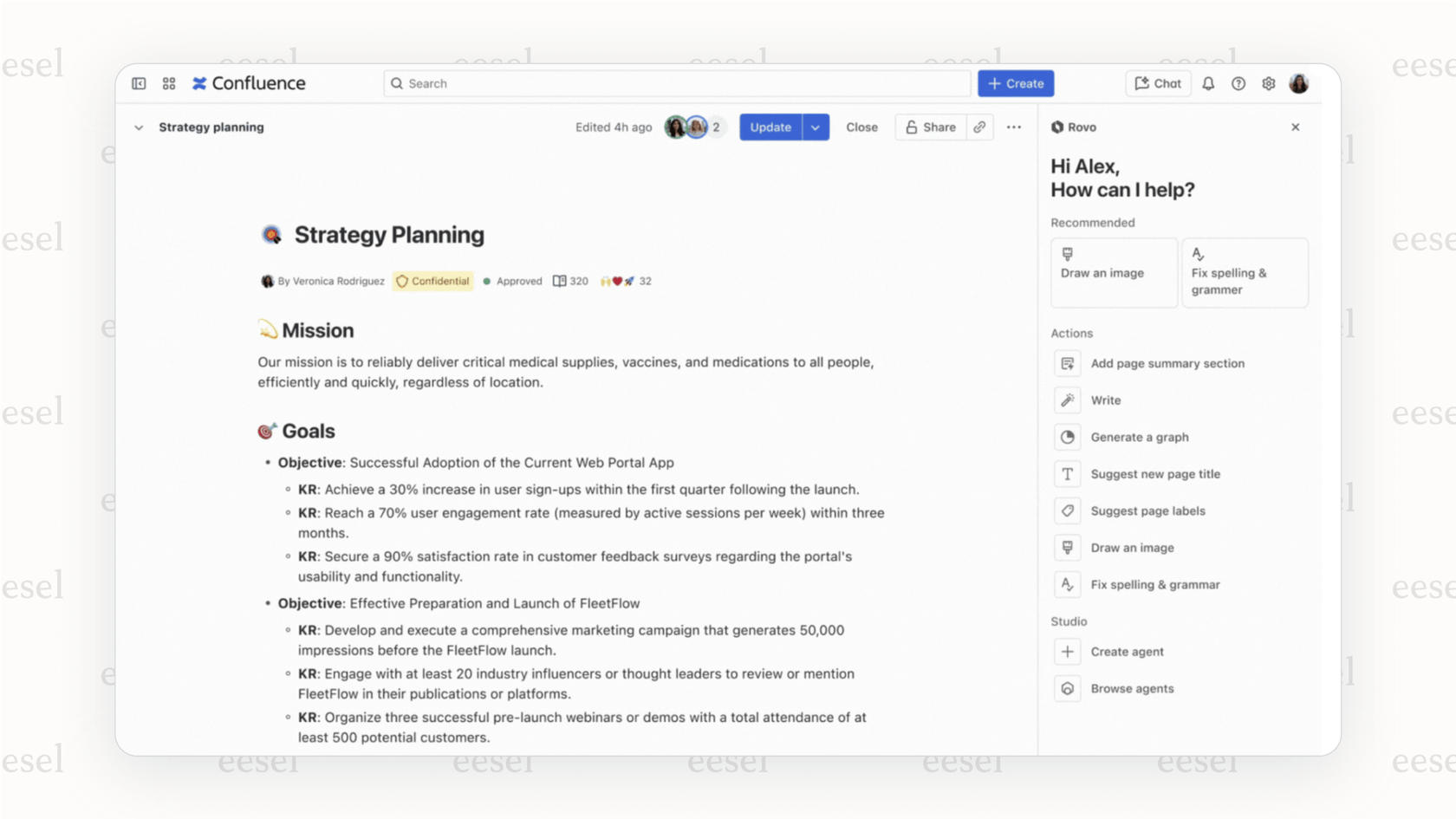1456x819 pixels.
Task: Open the help question mark icon
Action: [x=1238, y=83]
